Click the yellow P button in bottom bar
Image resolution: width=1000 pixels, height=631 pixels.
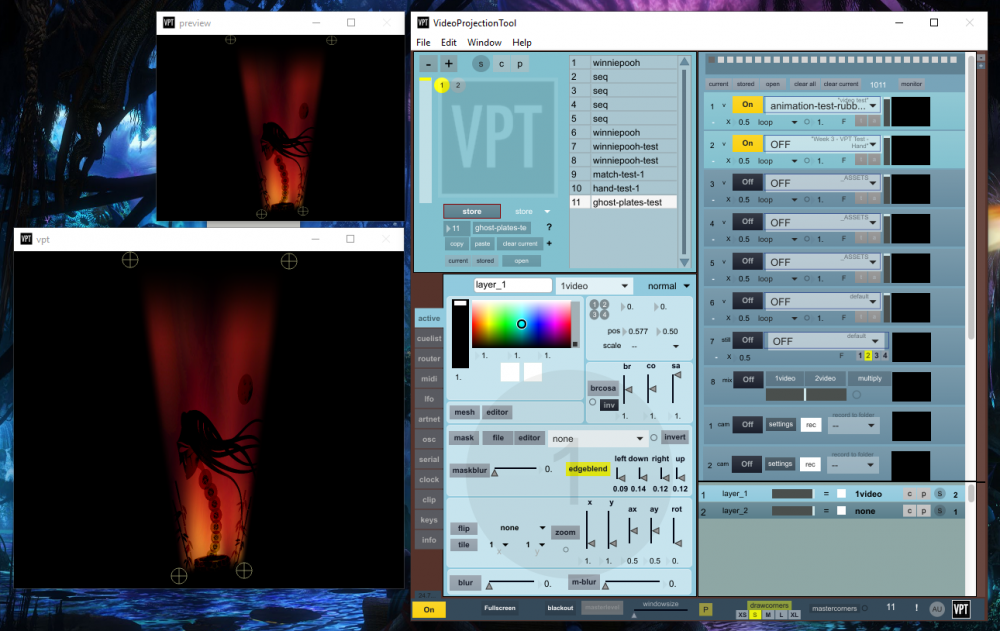click(705, 608)
